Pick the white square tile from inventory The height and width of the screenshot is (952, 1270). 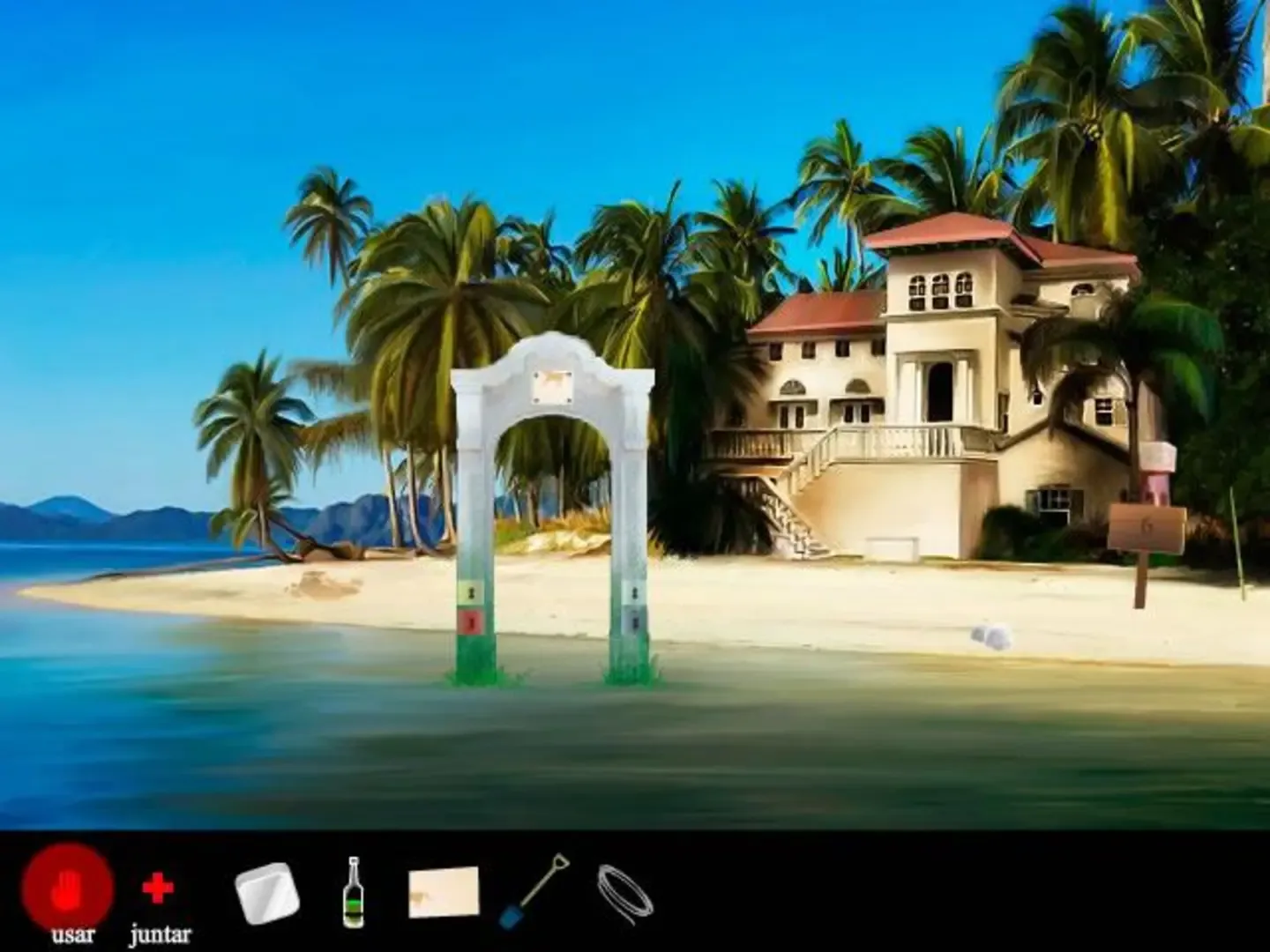266,893
